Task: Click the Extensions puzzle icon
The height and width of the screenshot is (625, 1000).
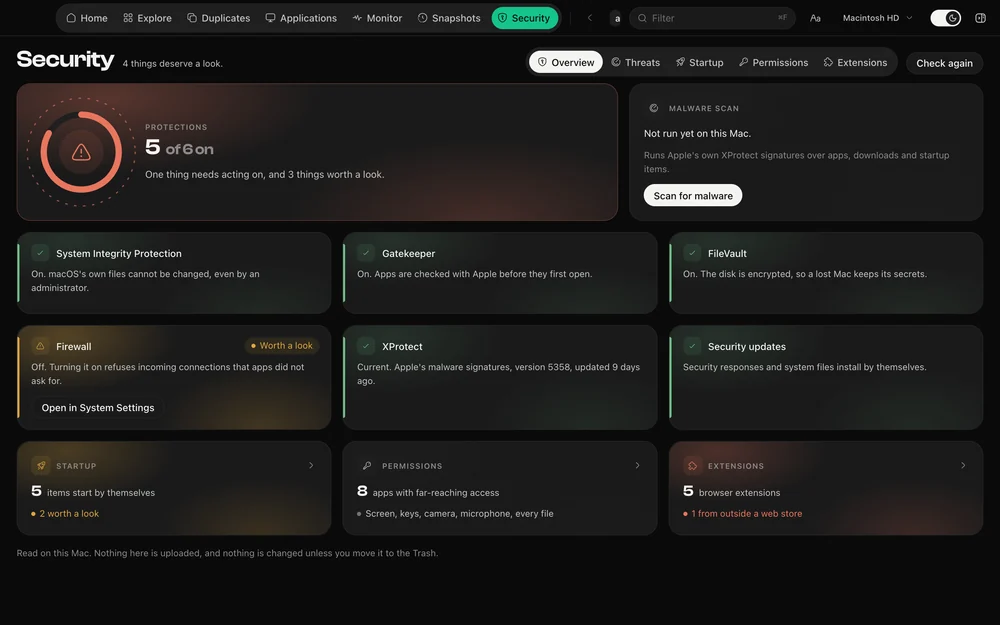Action: (x=693, y=466)
